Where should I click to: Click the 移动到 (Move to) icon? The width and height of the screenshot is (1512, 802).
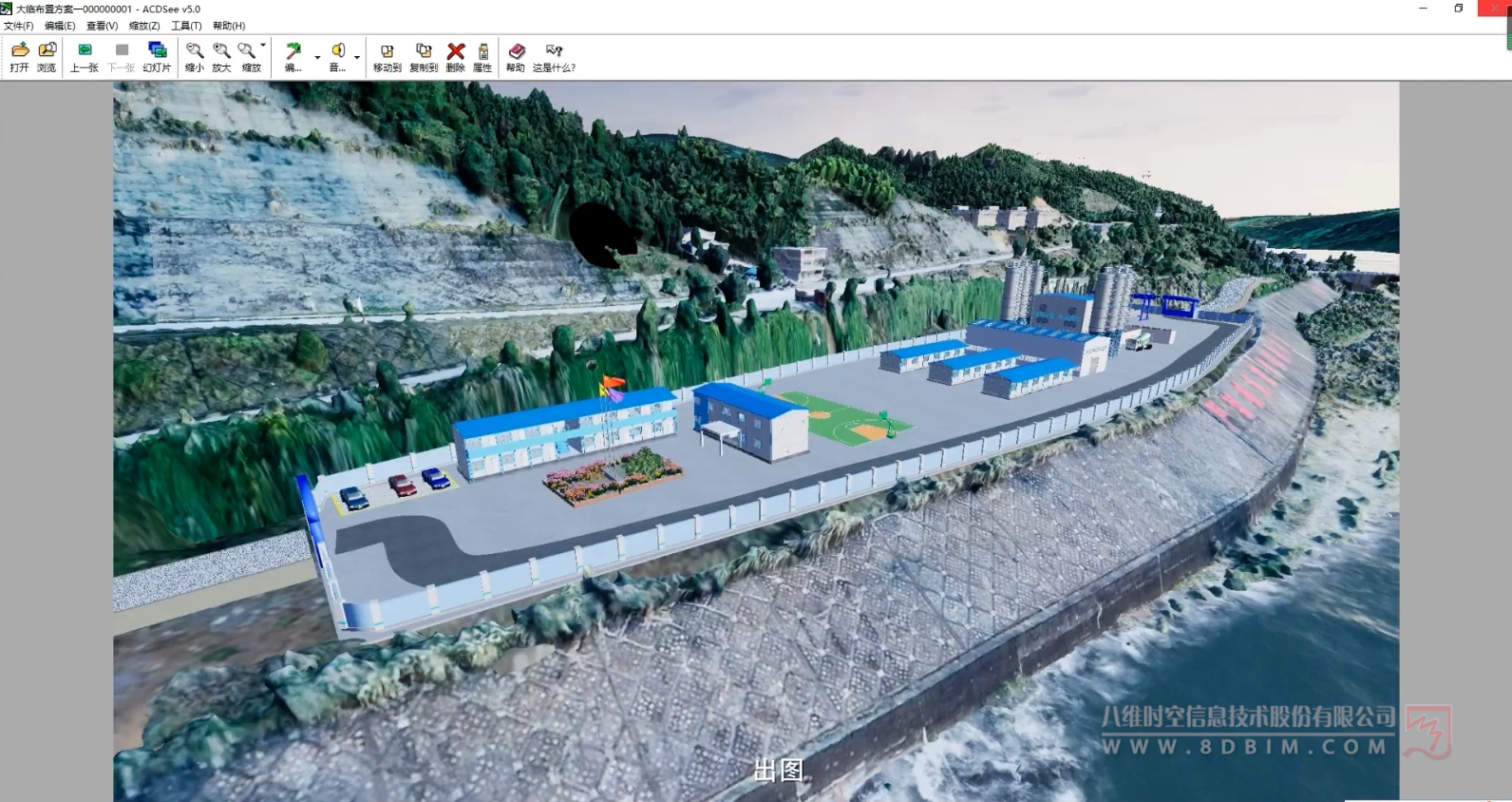[387, 56]
